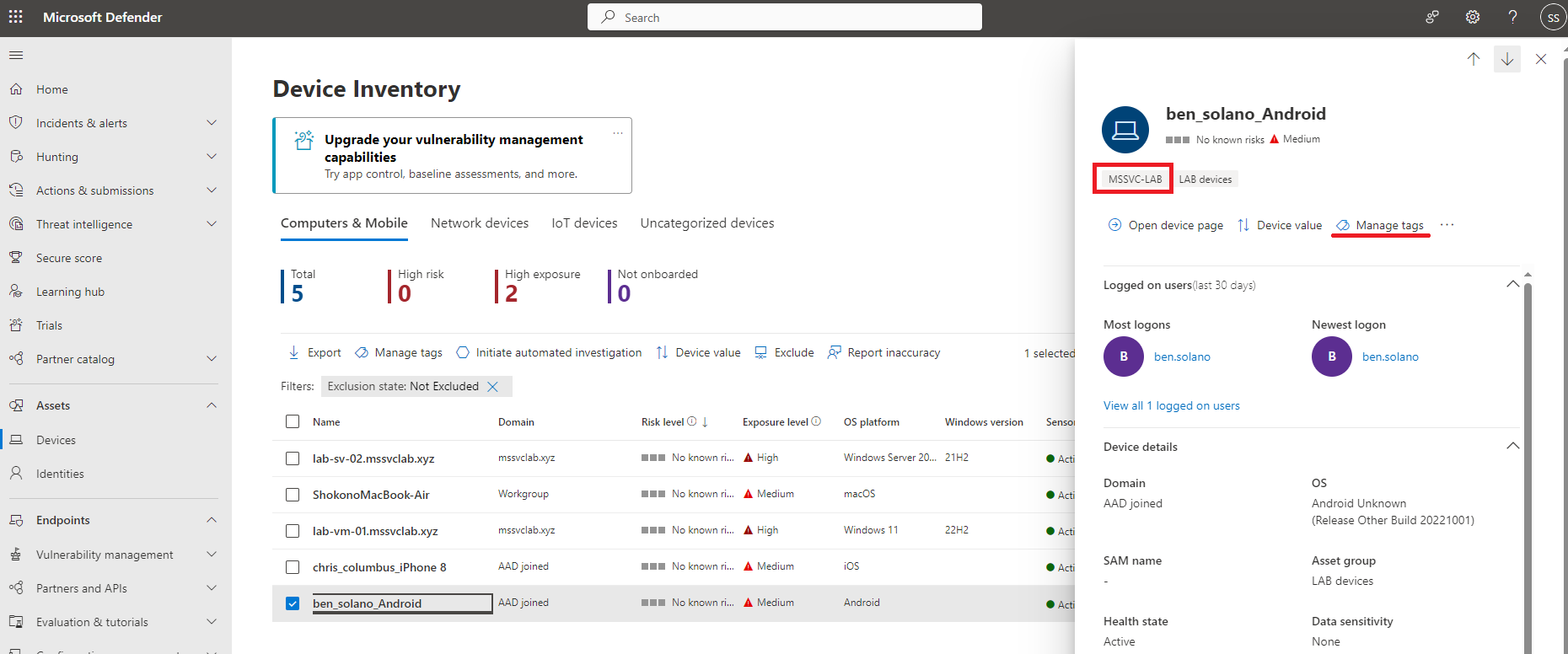Expand Vulnerability management chevron
1568x654 pixels.
[212, 555]
